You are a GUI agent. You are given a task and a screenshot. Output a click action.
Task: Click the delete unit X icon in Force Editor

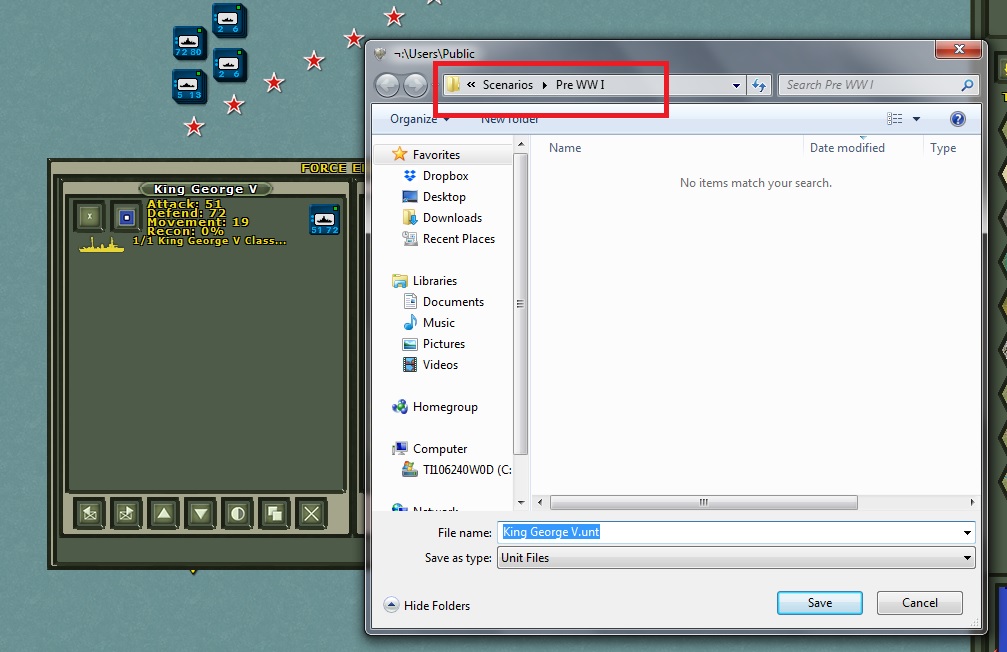coord(311,514)
